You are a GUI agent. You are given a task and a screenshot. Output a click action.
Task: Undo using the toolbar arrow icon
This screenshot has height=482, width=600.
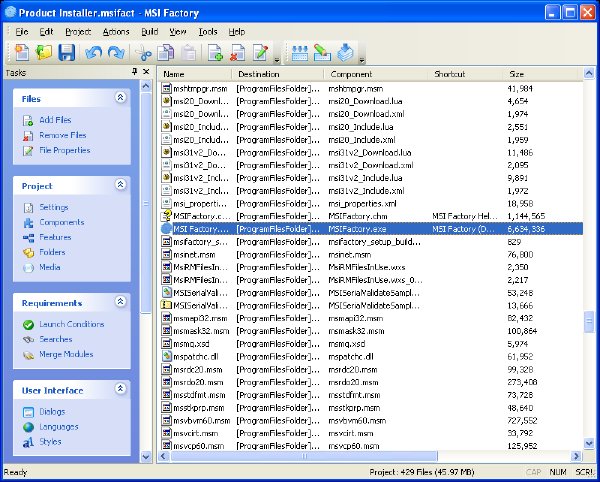pyautogui.click(x=93, y=52)
